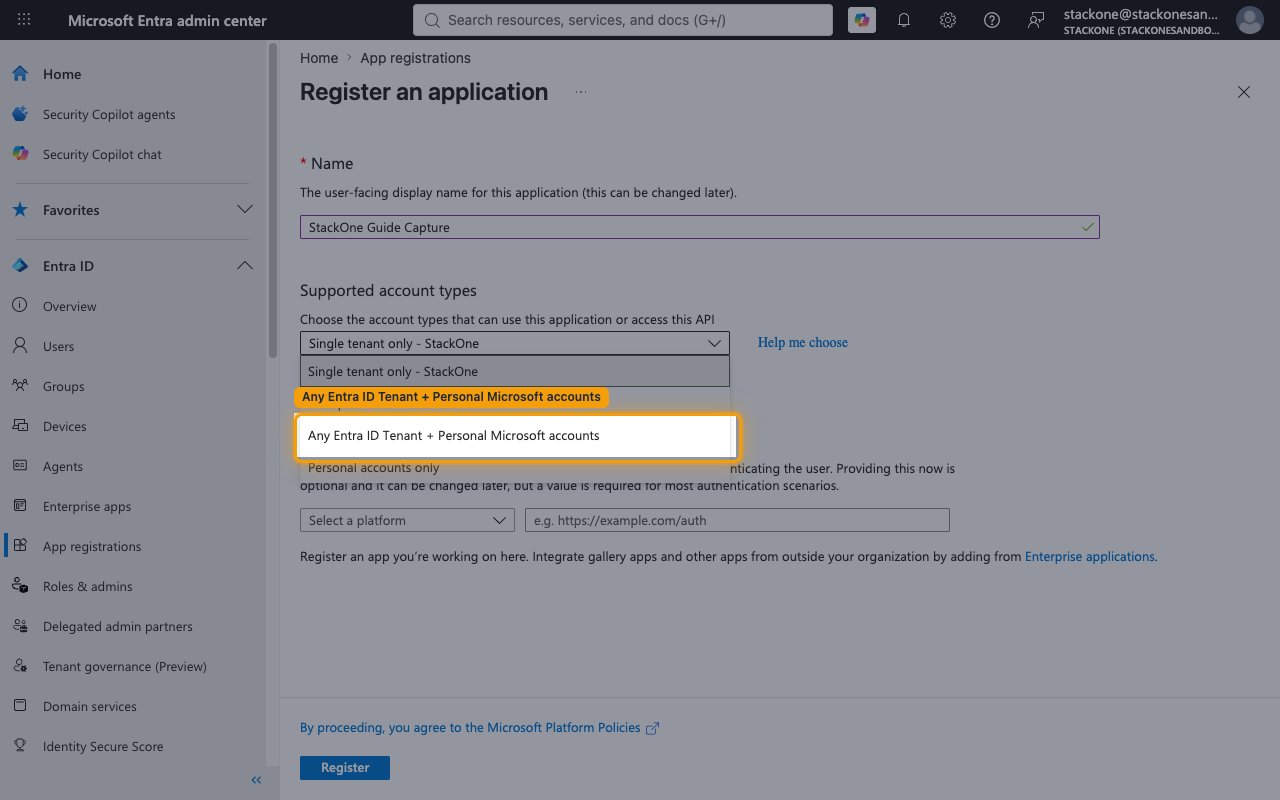Image resolution: width=1280 pixels, height=800 pixels.
Task: Click the Tenant governance icon
Action: 20,666
